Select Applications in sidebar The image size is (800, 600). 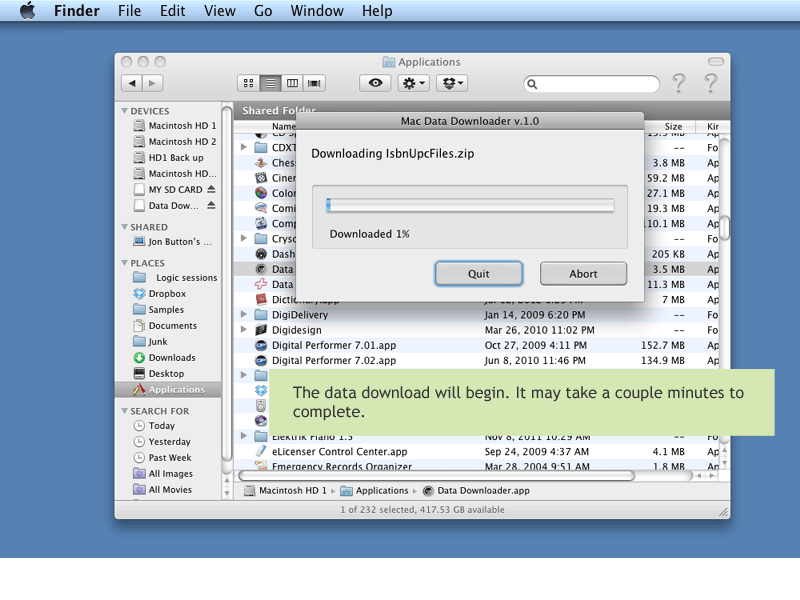(x=168, y=389)
